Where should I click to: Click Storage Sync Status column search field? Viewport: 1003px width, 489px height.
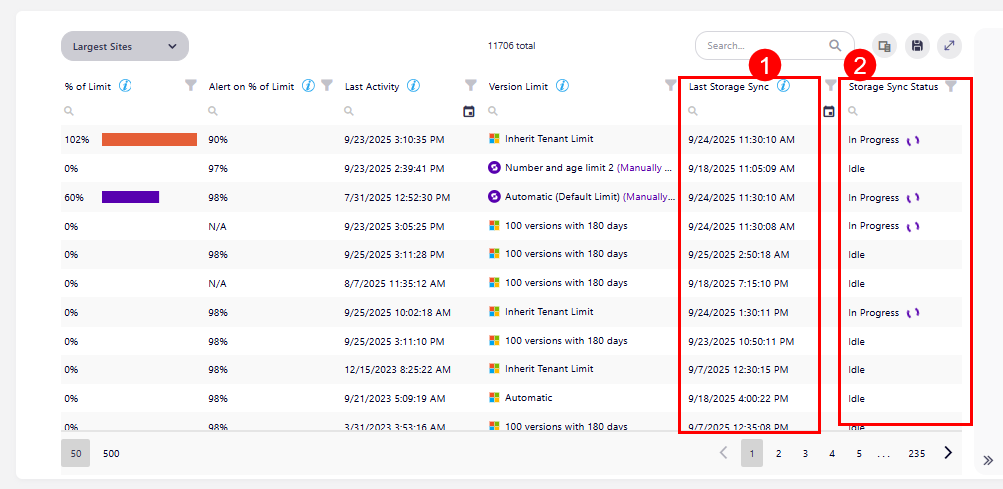[904, 111]
